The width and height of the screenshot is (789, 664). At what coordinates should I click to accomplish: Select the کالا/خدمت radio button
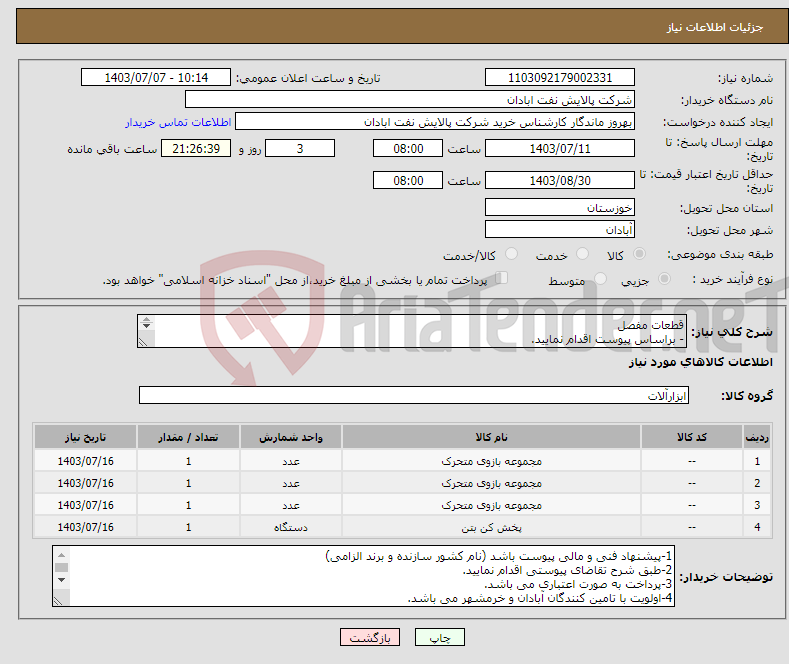point(511,254)
